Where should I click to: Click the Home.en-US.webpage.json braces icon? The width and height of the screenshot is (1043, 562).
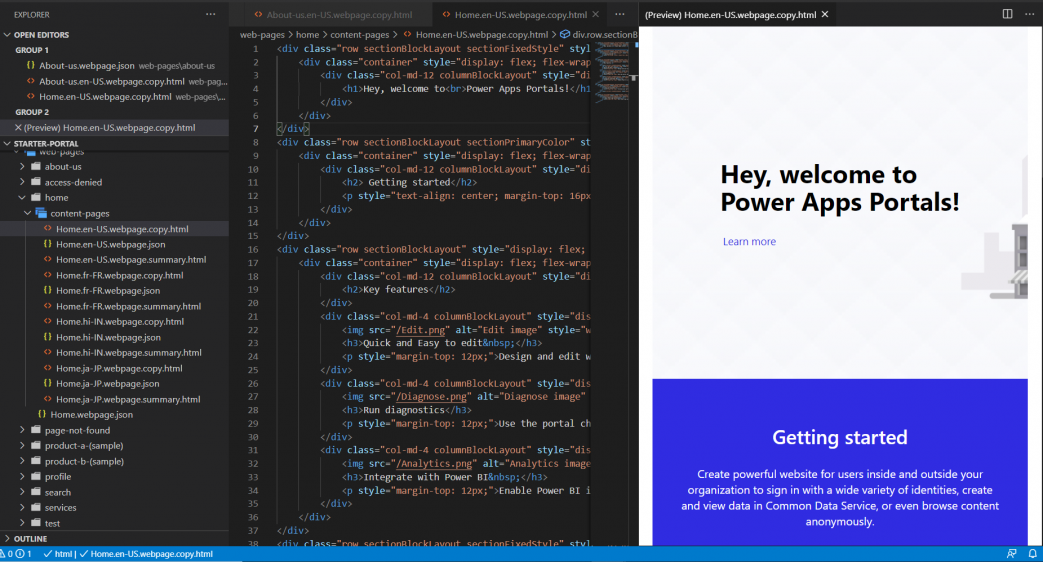click(x=47, y=244)
